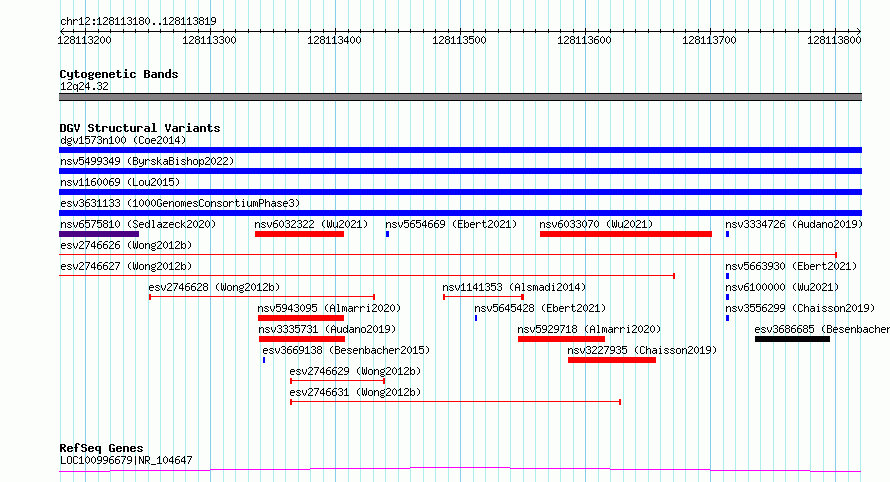Click the LOC100996679|NR_104647 gene label
890x482 pixels.
coord(126,460)
